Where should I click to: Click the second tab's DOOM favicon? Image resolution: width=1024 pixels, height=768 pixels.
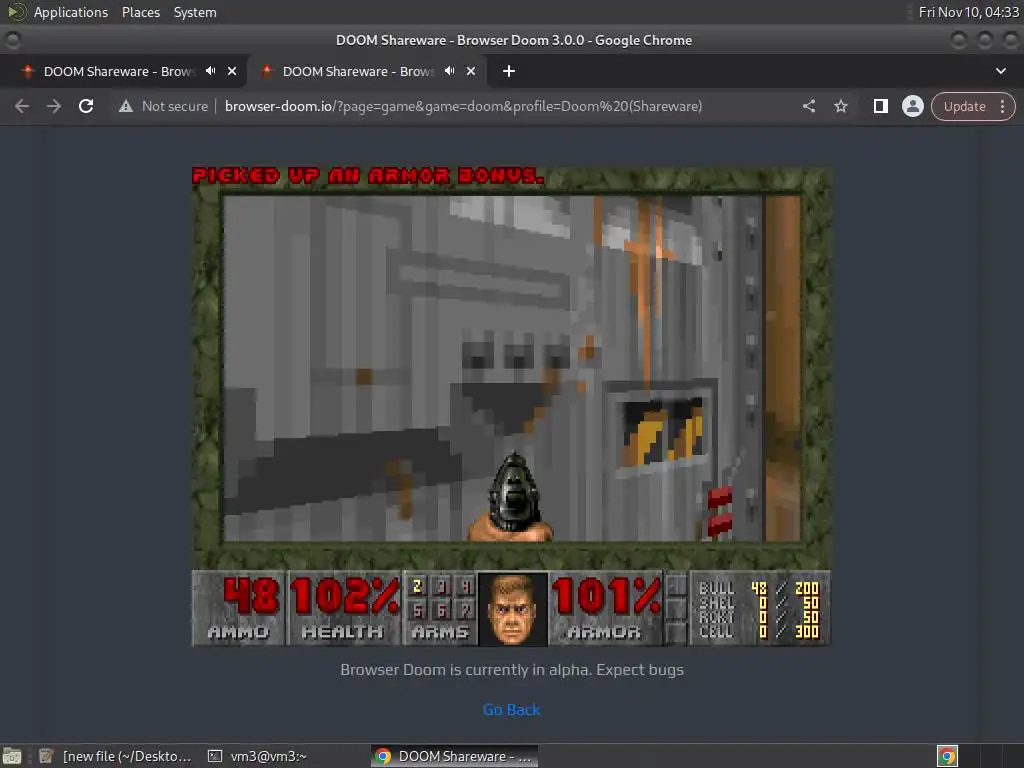click(266, 71)
